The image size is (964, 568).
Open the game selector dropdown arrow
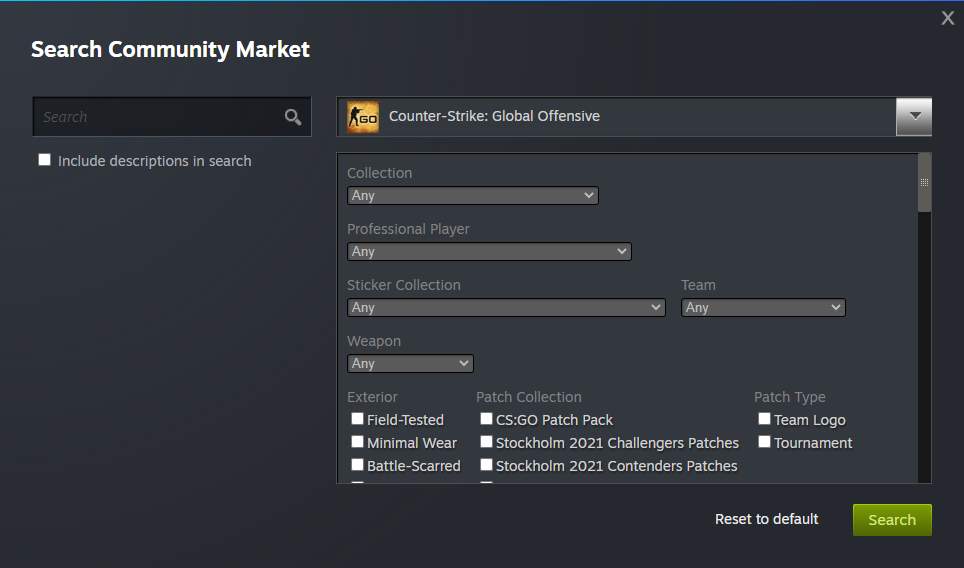pyautogui.click(x=914, y=116)
